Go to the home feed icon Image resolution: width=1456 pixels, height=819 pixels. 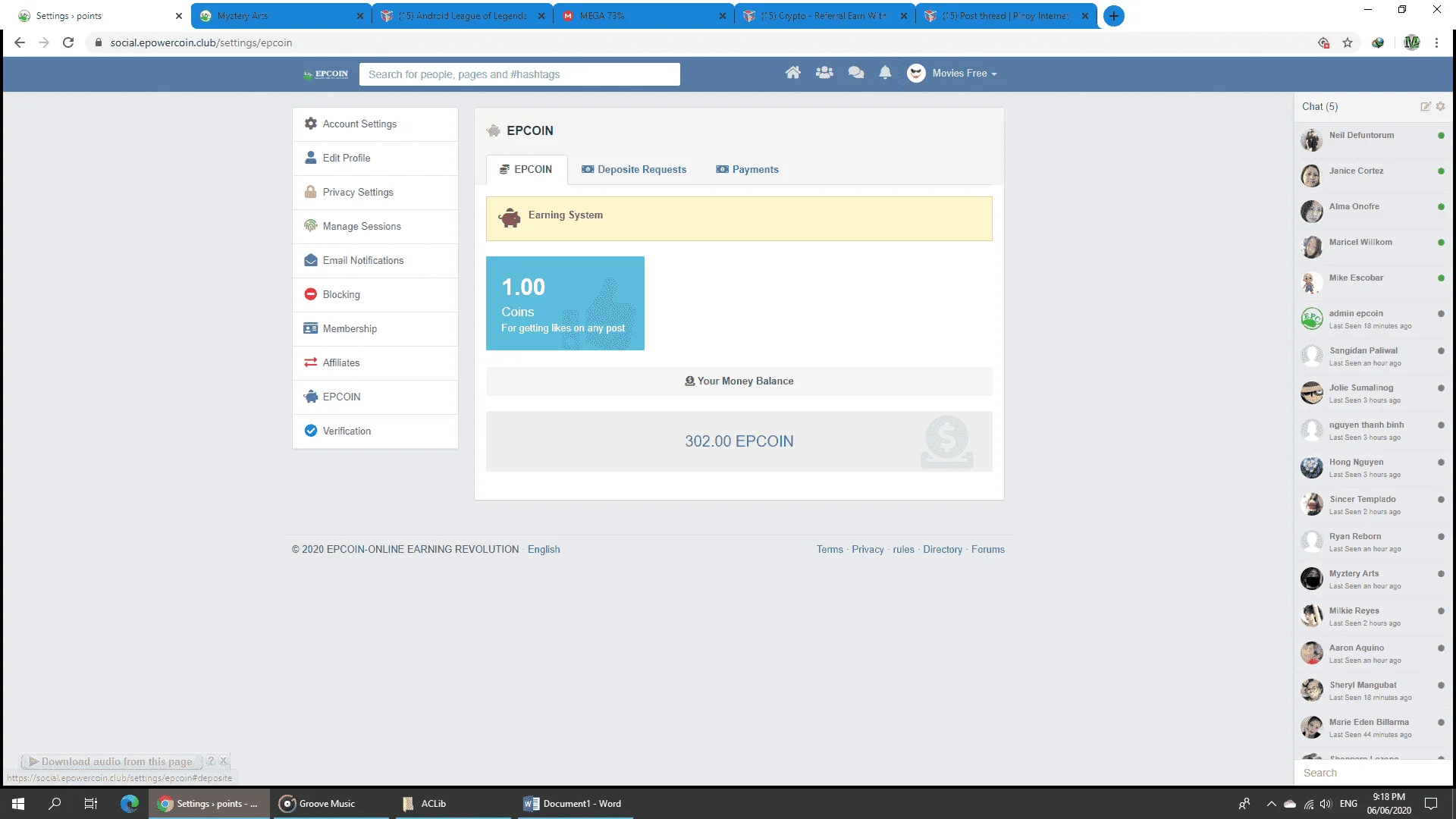792,73
